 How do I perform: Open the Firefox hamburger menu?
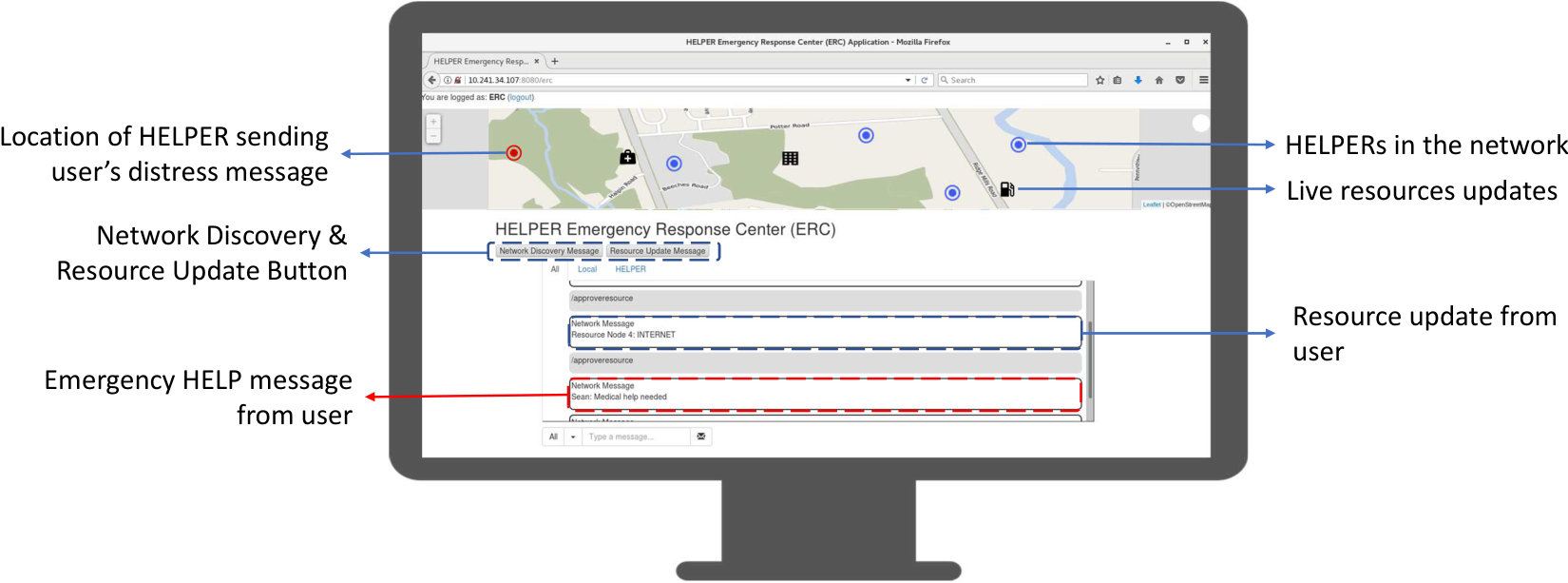coord(1203,80)
